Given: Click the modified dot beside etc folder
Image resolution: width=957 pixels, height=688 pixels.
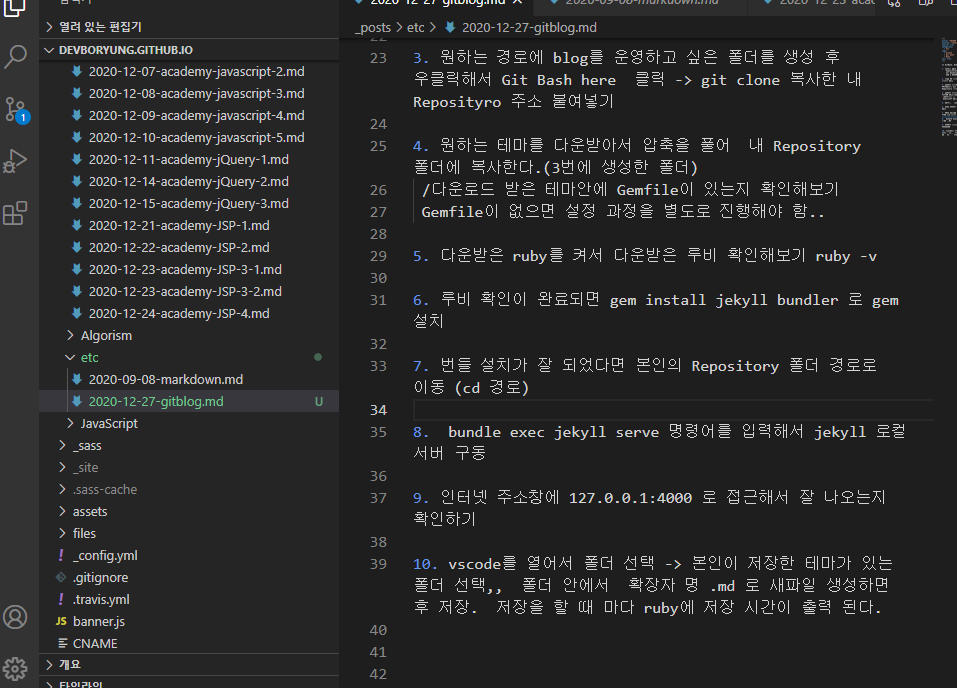Looking at the screenshot, I should coord(318,357).
